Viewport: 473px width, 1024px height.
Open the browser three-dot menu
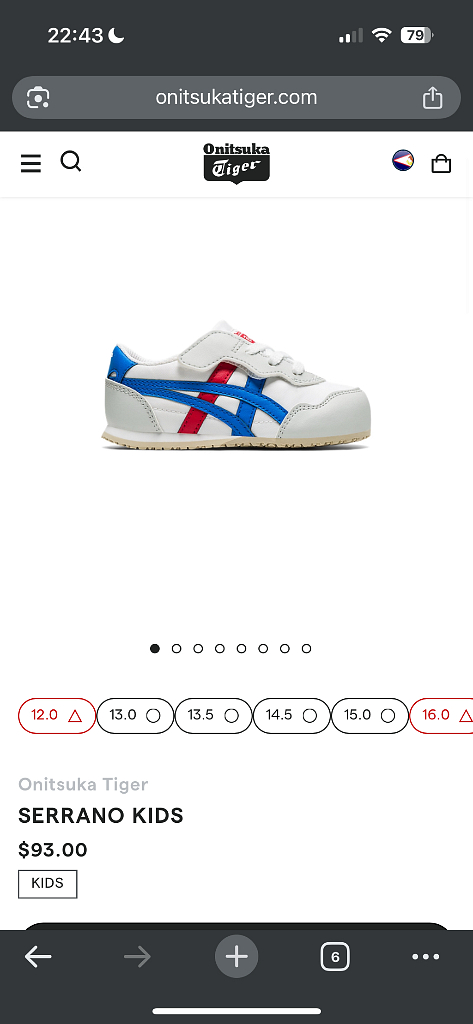click(426, 957)
